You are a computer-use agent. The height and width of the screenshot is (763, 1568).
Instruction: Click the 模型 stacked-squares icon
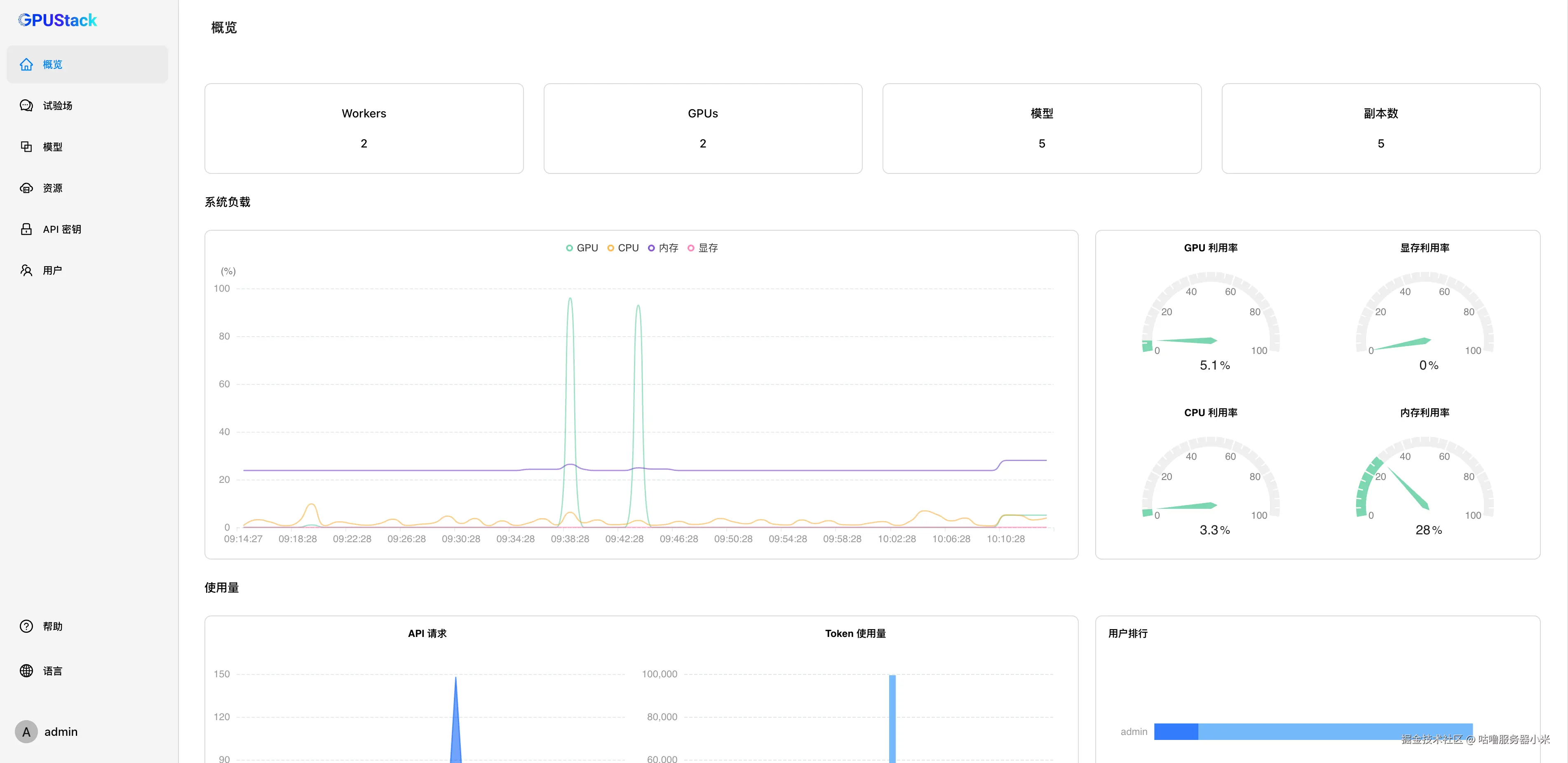pyautogui.click(x=26, y=147)
